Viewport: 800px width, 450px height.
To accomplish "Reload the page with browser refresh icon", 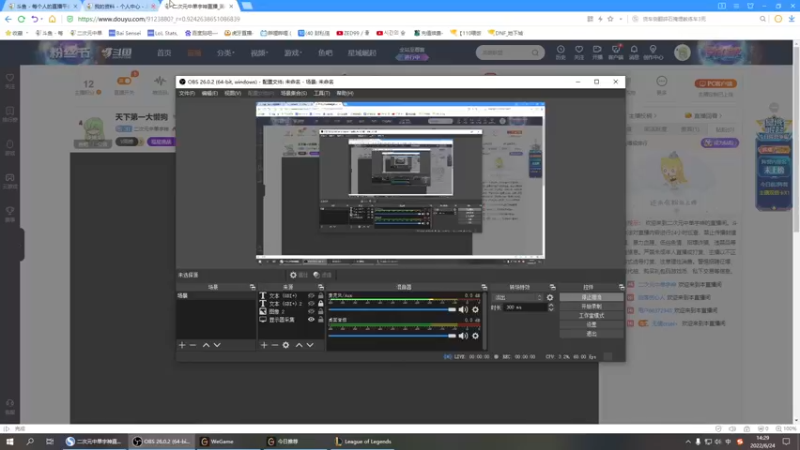I will (x=21, y=19).
